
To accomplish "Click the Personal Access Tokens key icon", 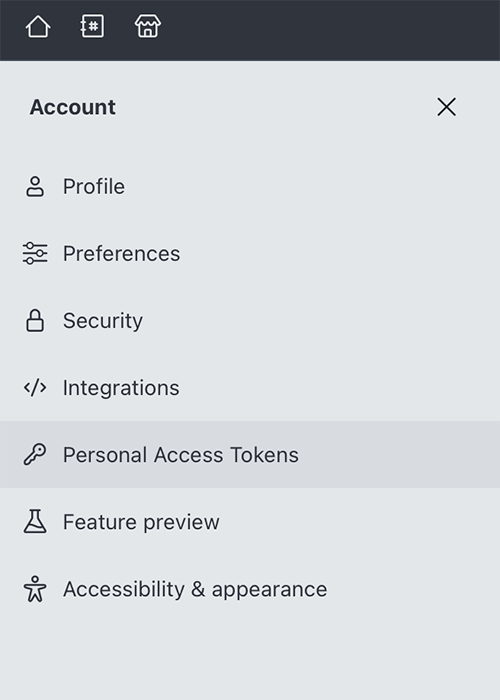I will click(x=35, y=454).
